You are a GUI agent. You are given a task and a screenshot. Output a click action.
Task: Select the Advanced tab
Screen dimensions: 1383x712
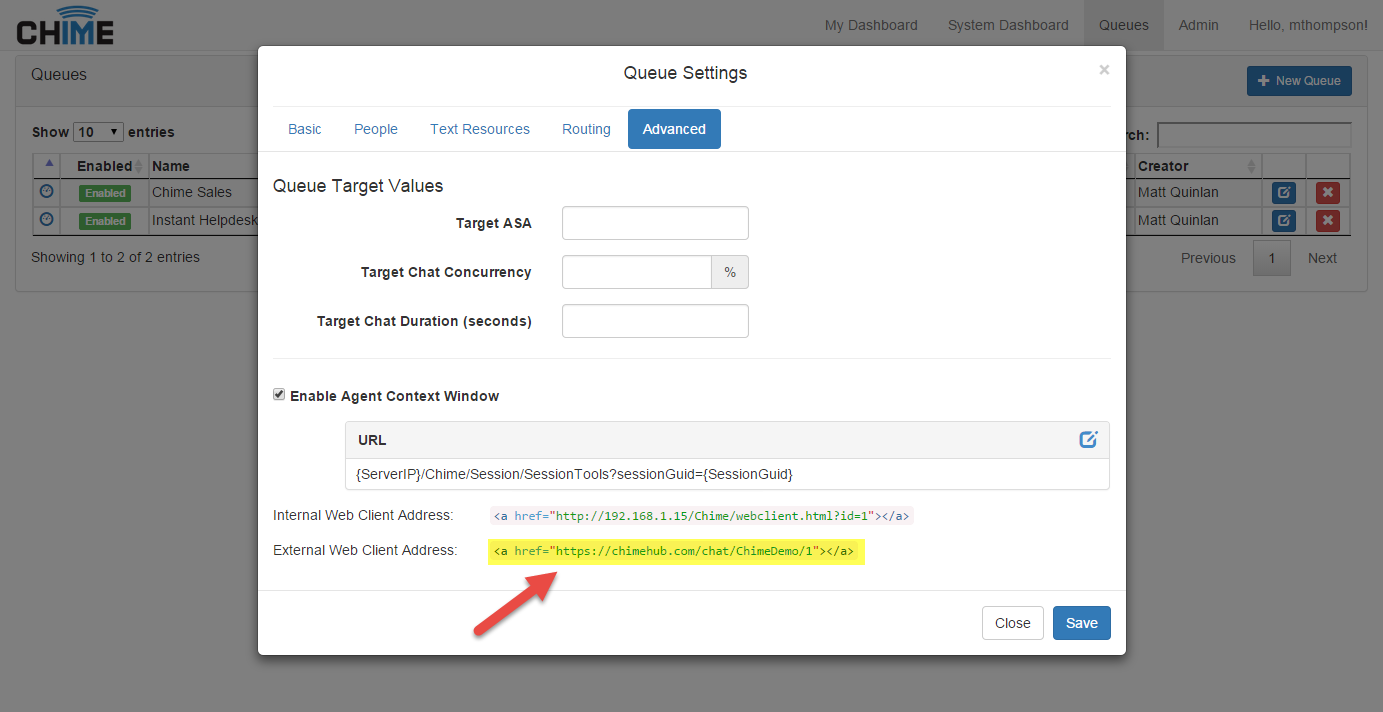tap(674, 129)
